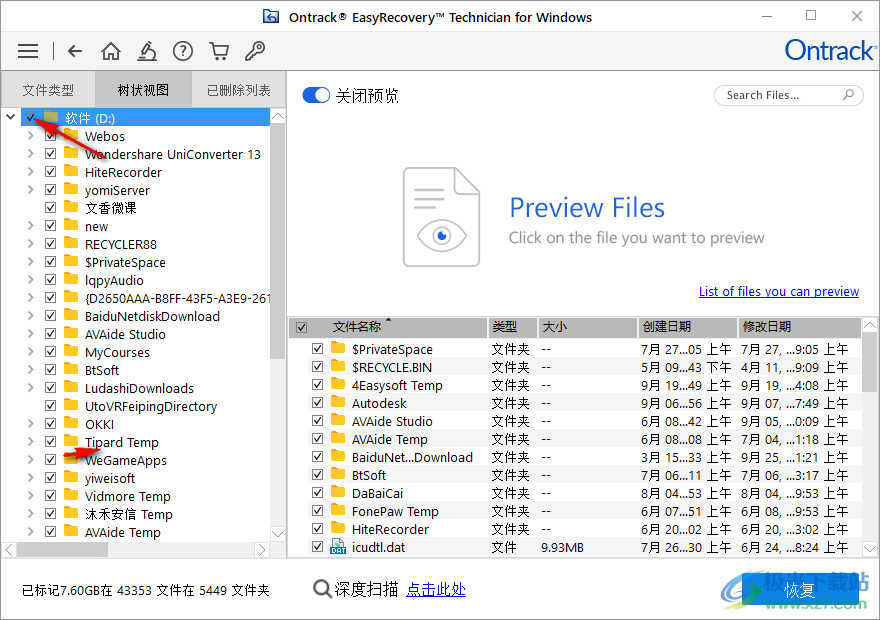Sort by the 类型 column header

[x=513, y=327]
